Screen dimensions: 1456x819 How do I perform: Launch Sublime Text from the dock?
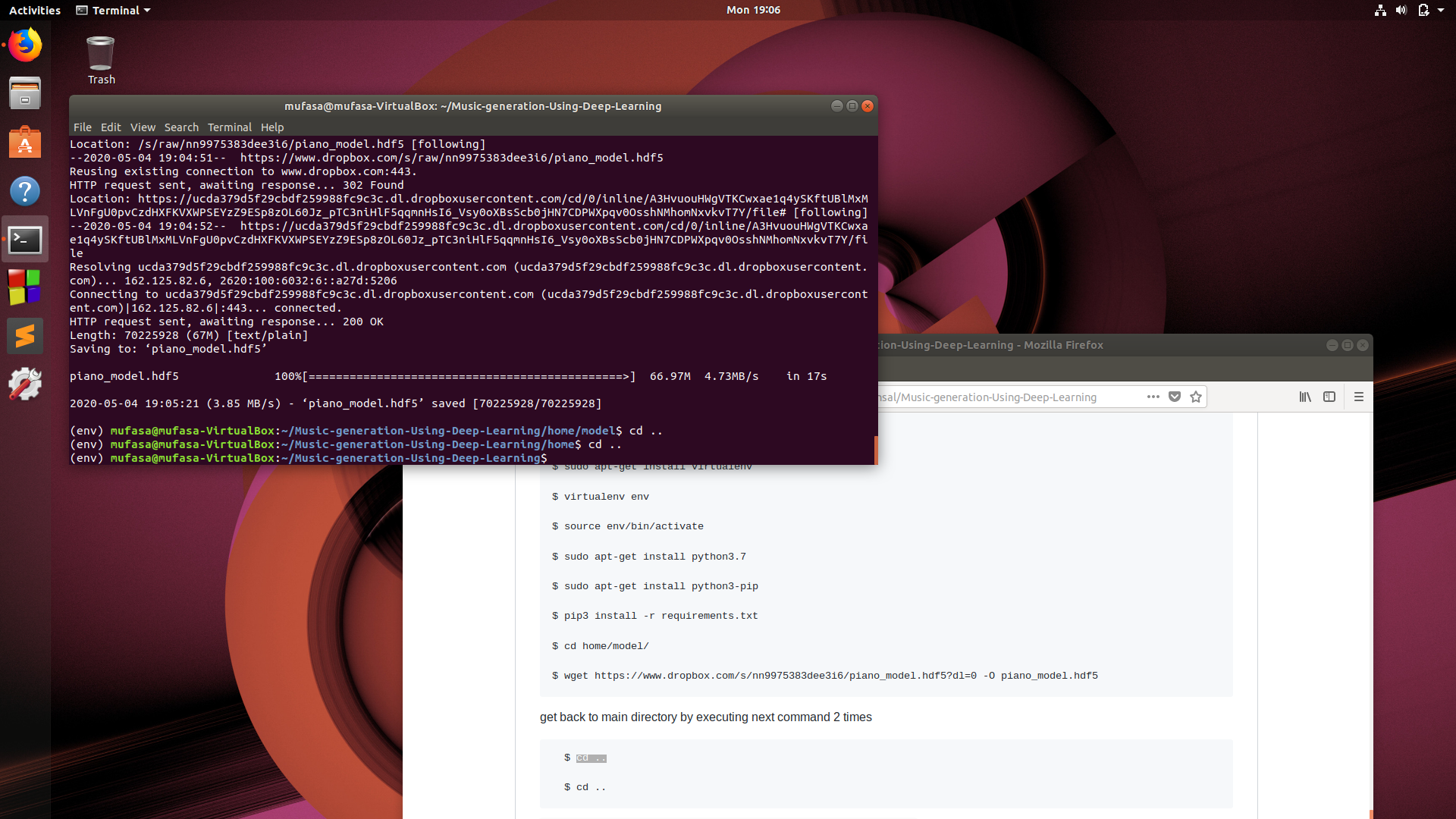click(x=25, y=336)
